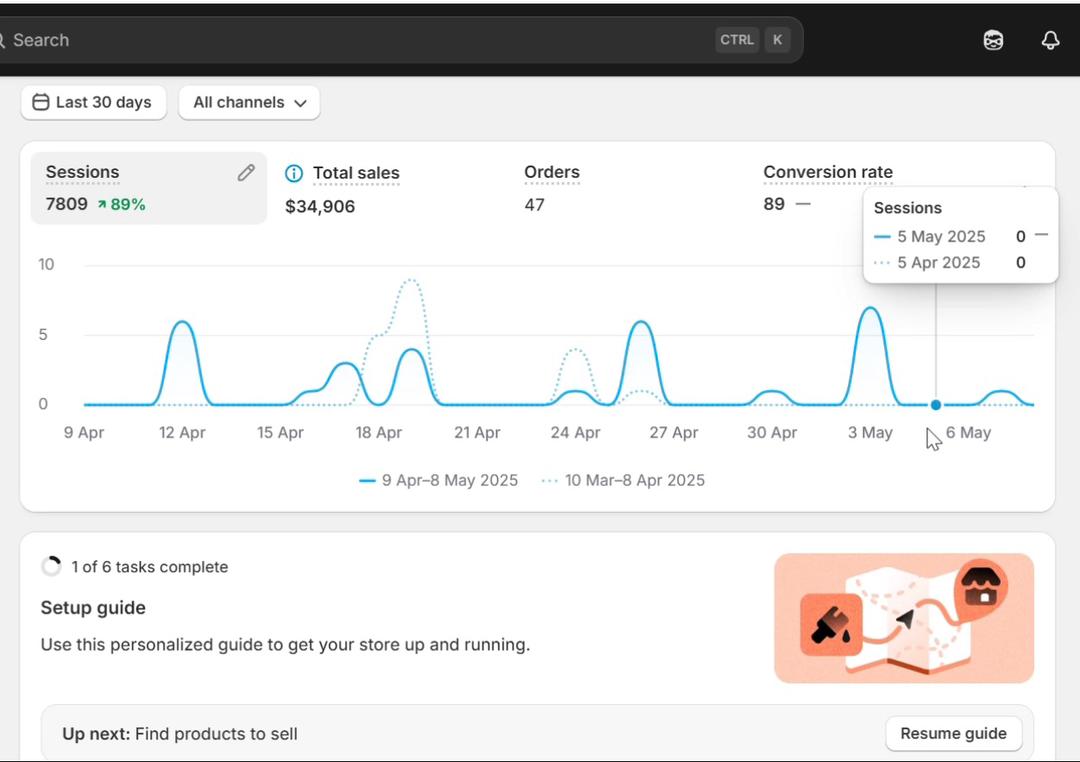This screenshot has width=1080, height=762.
Task: Click the blue data point on 5 May
Action: coord(935,405)
